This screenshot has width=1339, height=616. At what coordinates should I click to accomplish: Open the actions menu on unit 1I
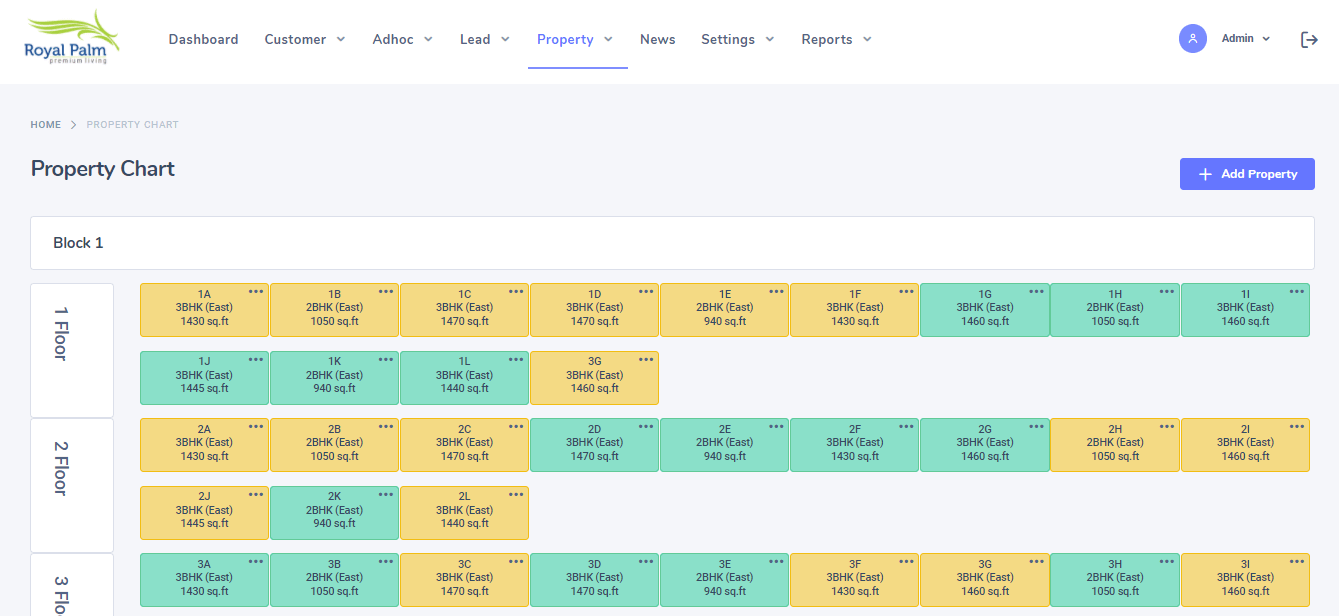coord(1295,292)
